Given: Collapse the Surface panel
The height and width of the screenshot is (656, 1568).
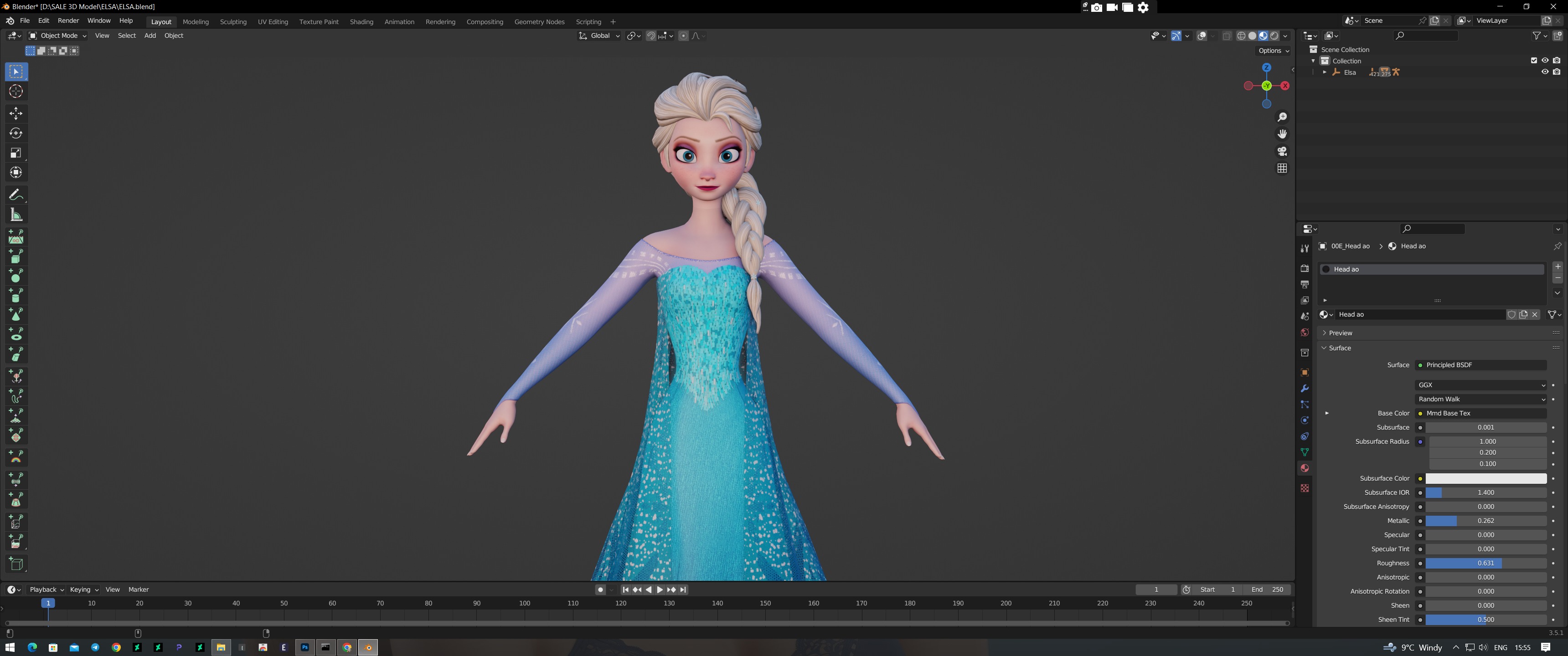Looking at the screenshot, I should tap(1339, 348).
